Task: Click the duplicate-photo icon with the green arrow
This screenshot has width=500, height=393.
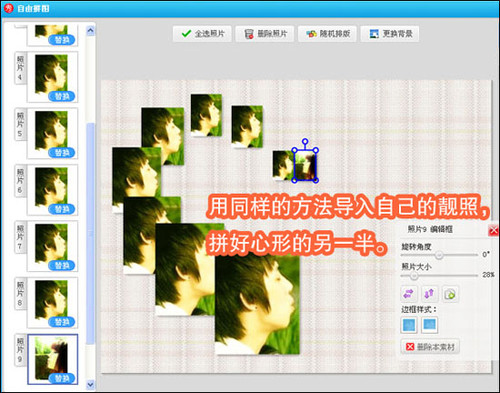Action: coord(450,294)
